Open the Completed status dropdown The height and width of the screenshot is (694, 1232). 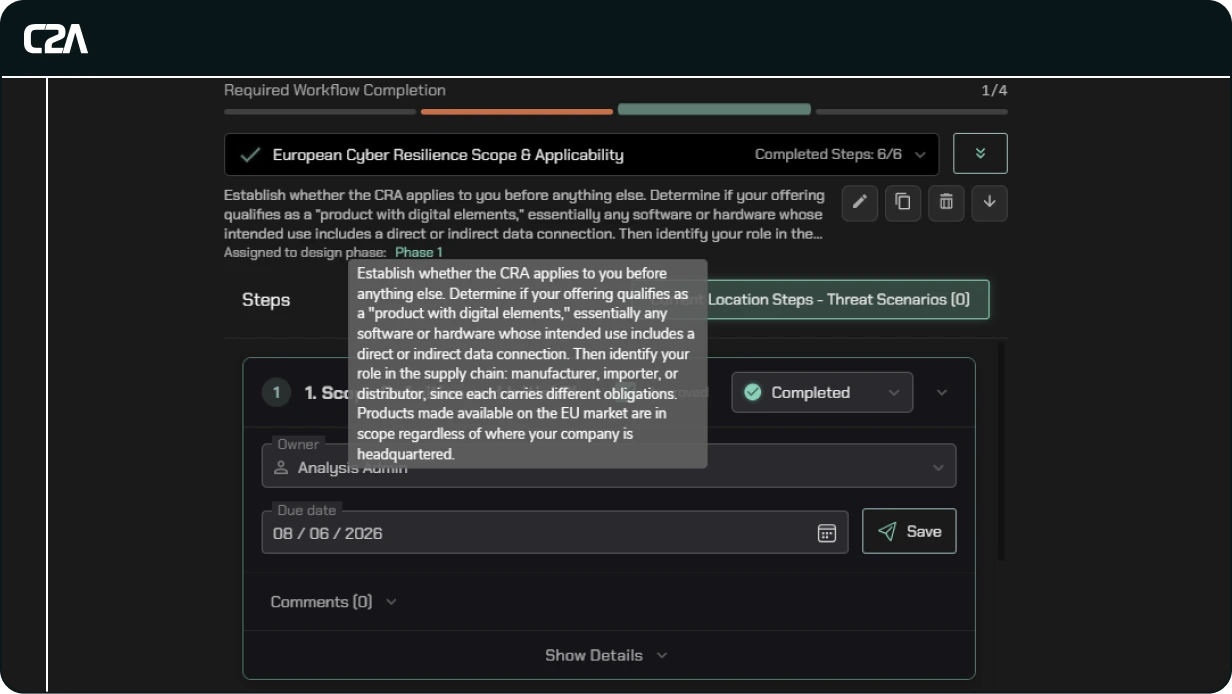click(822, 393)
